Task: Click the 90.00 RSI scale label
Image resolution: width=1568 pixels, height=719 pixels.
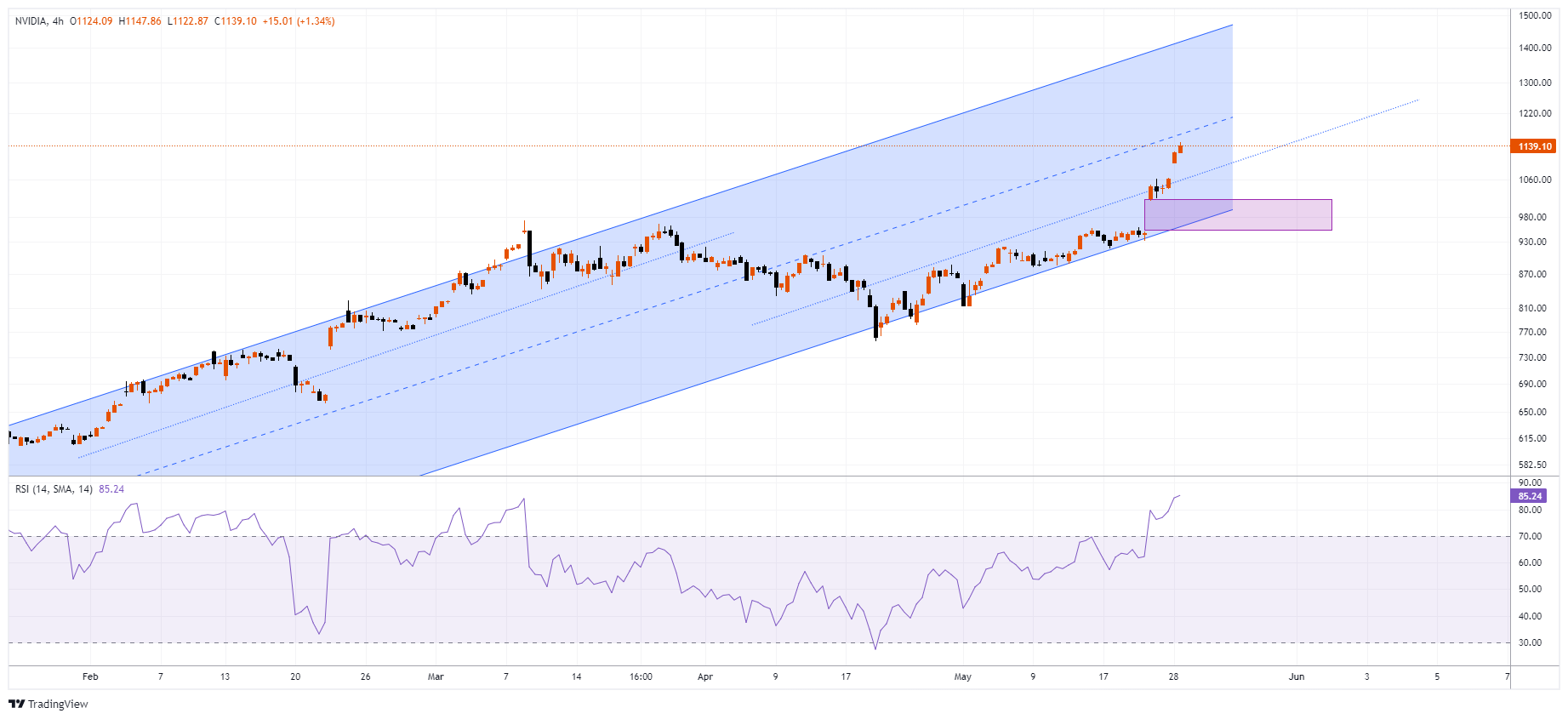Action: tap(1530, 482)
